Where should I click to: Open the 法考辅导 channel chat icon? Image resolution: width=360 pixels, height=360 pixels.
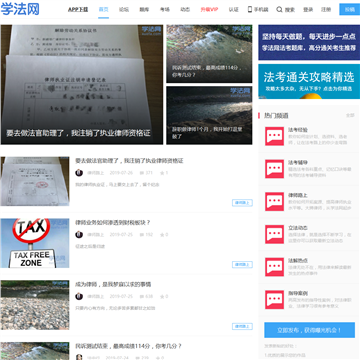274,169
